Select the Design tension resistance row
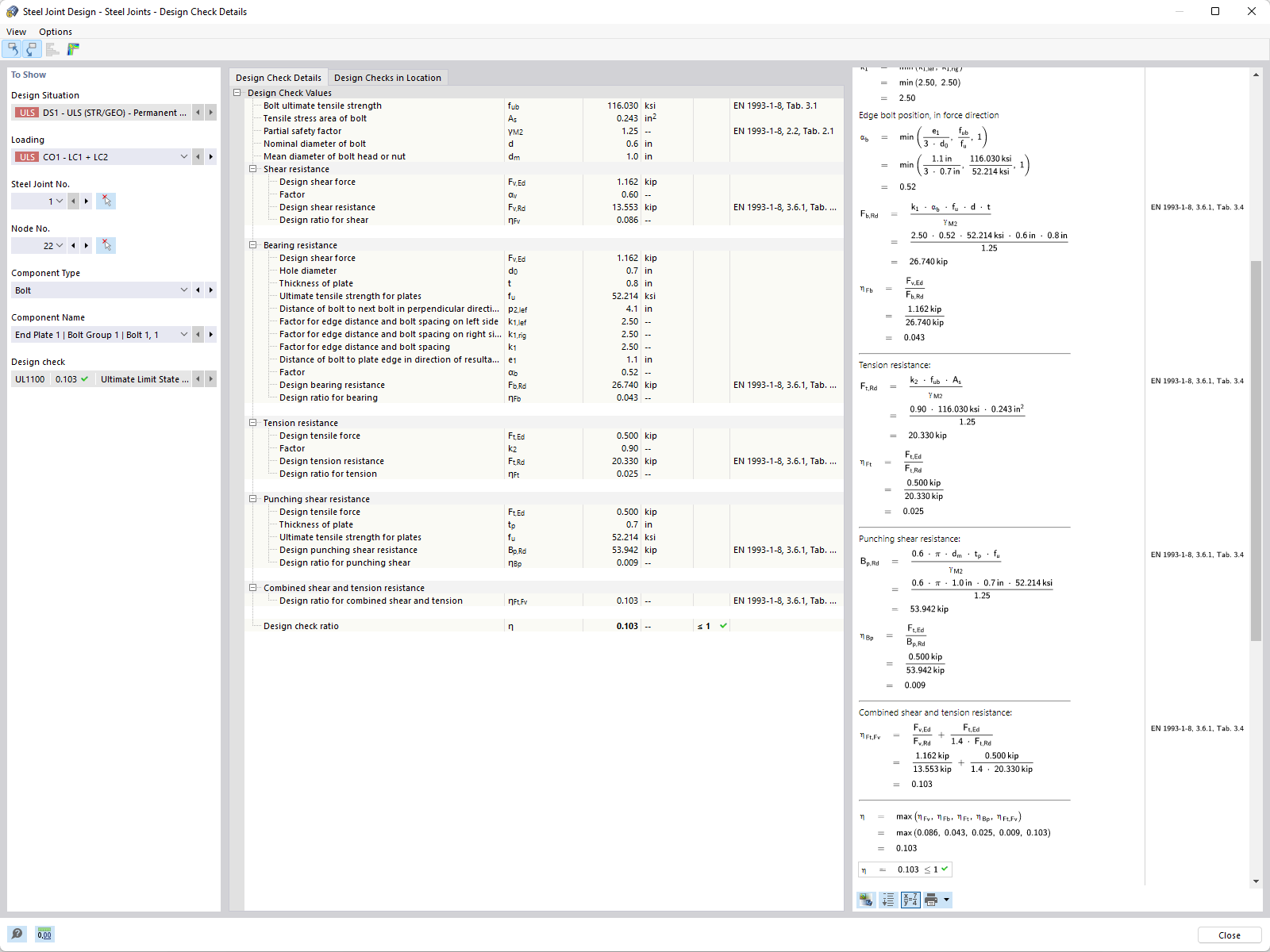 [x=544, y=461]
